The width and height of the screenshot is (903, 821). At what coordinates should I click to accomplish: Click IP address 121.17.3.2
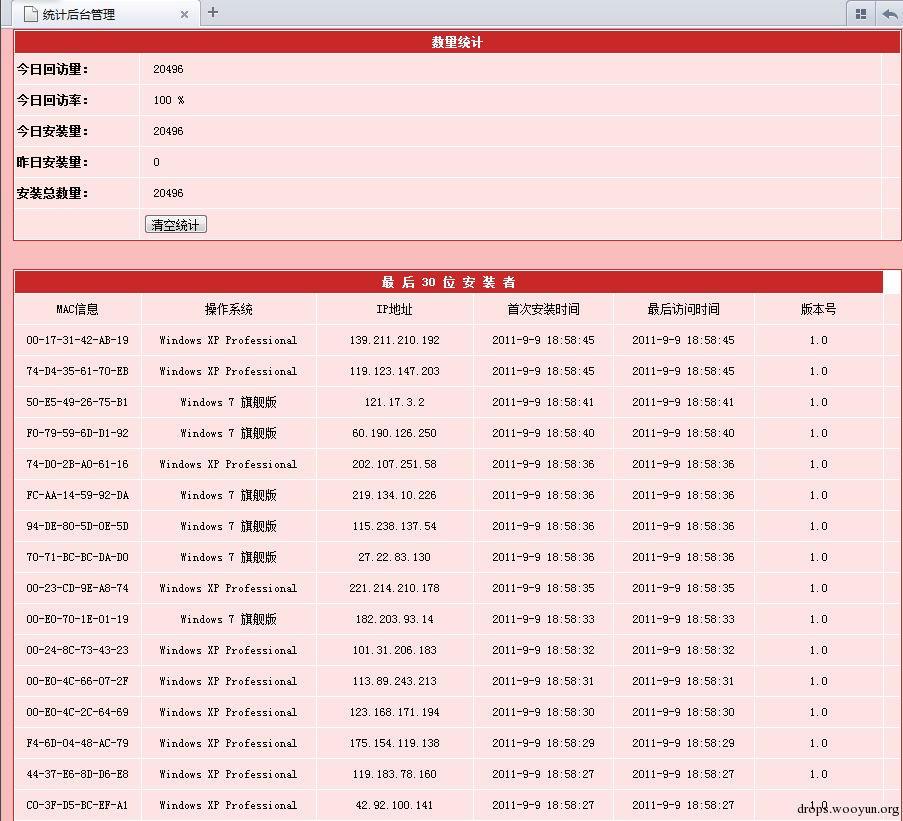[394, 402]
